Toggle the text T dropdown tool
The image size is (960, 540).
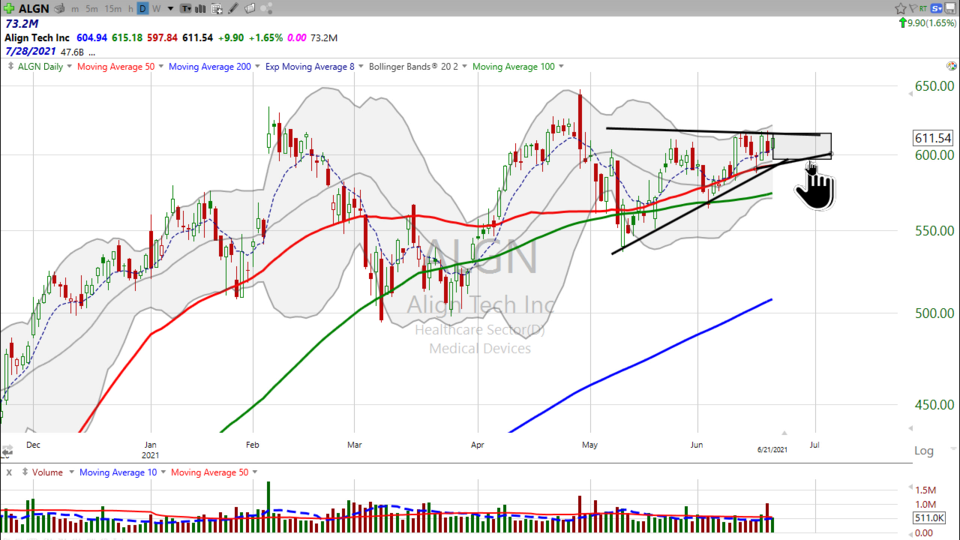(x=185, y=9)
